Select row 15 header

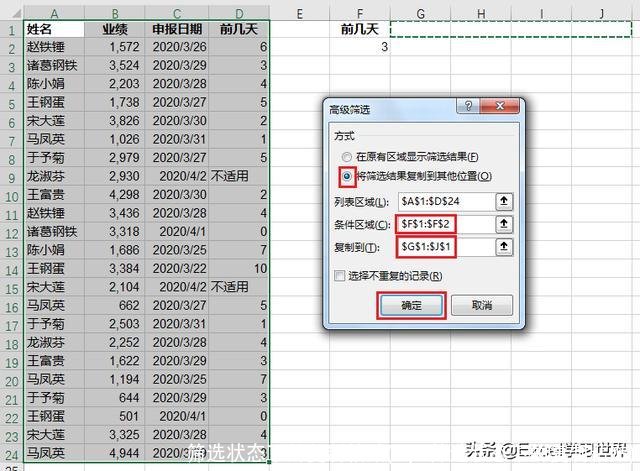pos(11,288)
